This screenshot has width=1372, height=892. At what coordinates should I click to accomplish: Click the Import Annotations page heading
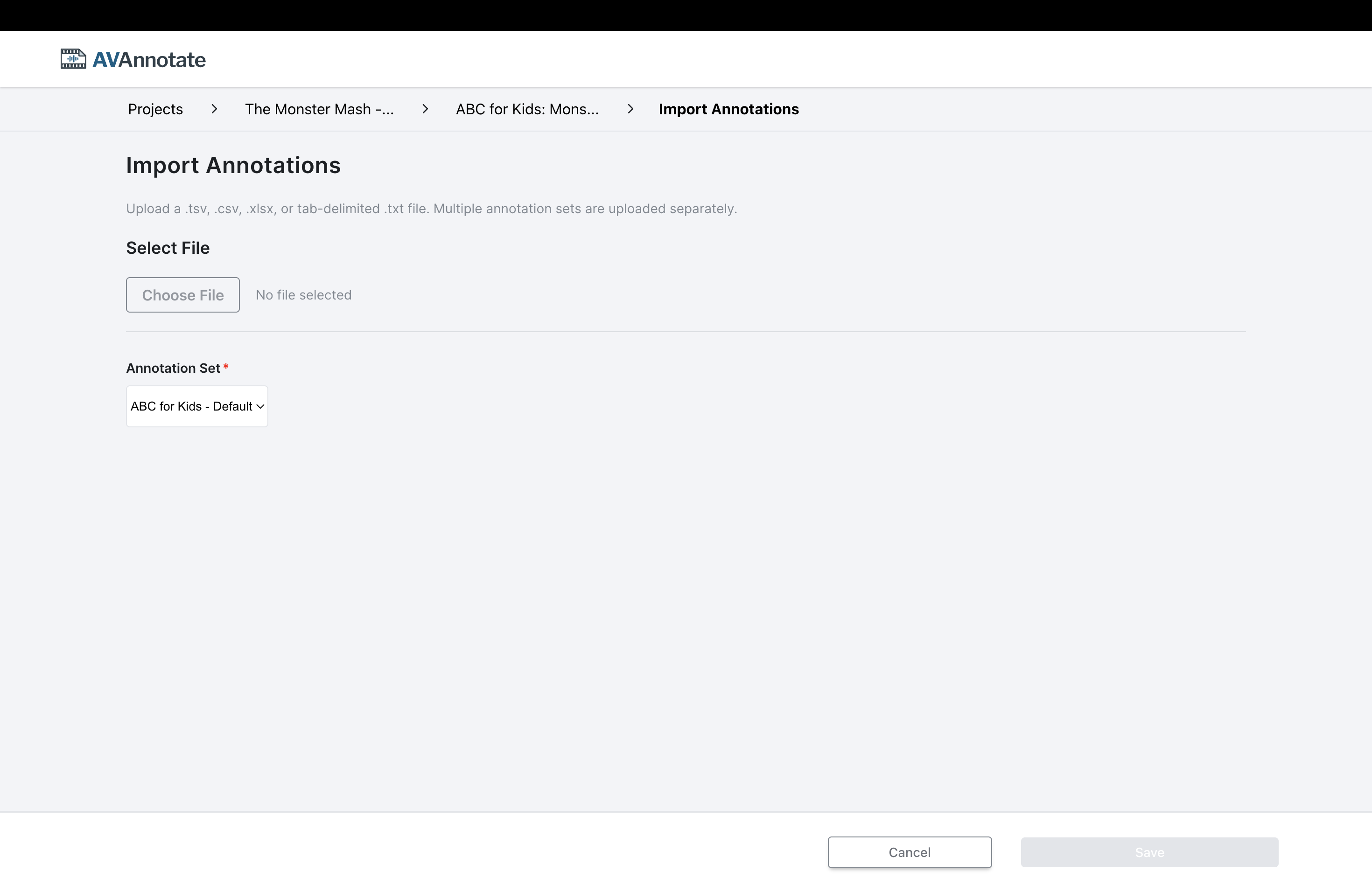(233, 165)
